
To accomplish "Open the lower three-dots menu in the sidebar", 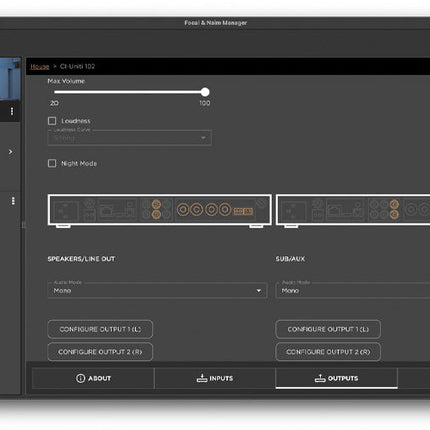I will [13, 201].
